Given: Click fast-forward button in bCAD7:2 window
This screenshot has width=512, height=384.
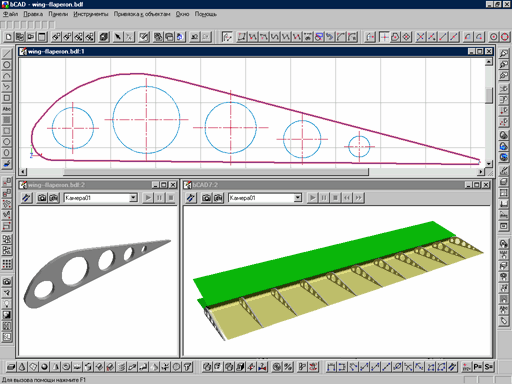Looking at the screenshot, I should [x=358, y=198].
